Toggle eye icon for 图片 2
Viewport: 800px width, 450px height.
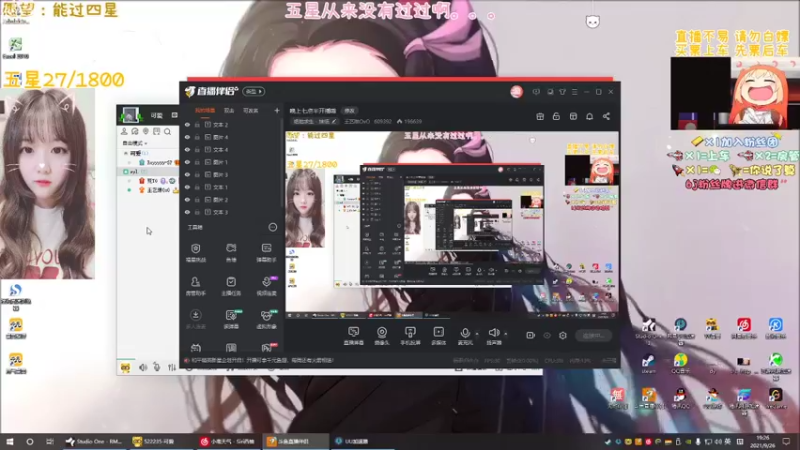[x=187, y=199]
